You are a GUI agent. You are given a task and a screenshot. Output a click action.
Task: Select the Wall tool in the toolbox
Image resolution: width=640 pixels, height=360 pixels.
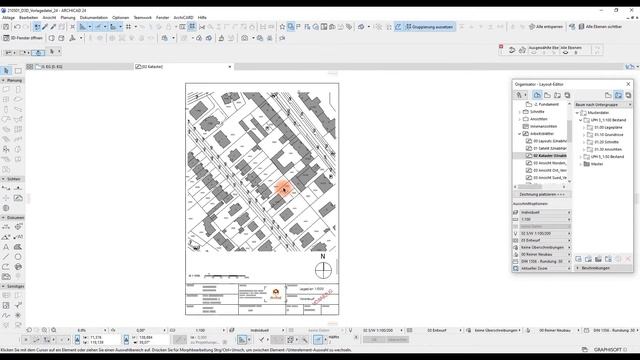point(6,89)
